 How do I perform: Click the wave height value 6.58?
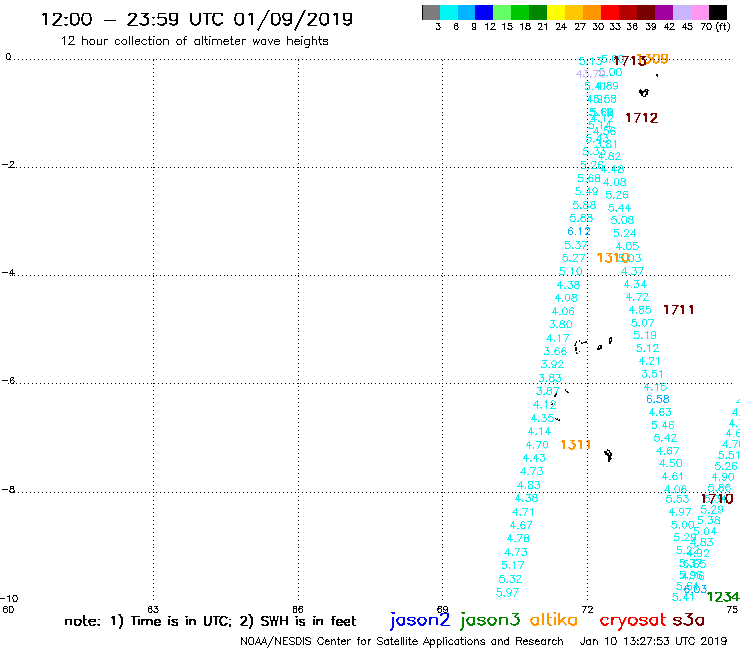657,399
